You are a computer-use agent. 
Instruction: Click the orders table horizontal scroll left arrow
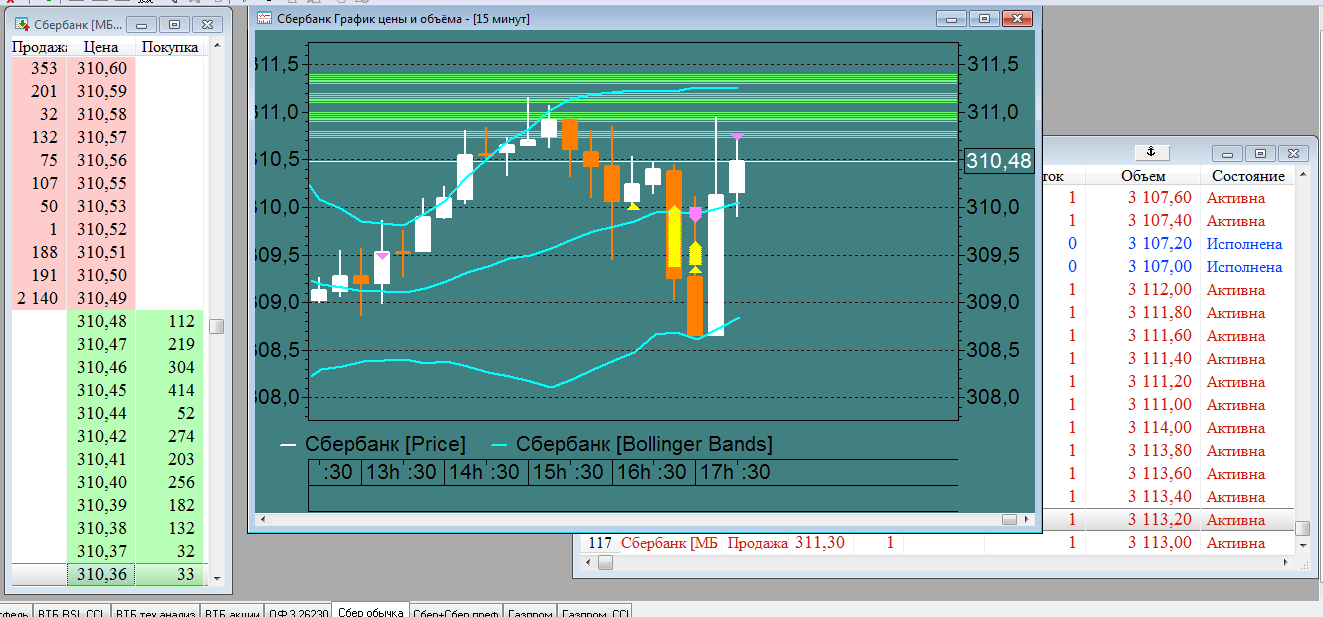[587, 563]
